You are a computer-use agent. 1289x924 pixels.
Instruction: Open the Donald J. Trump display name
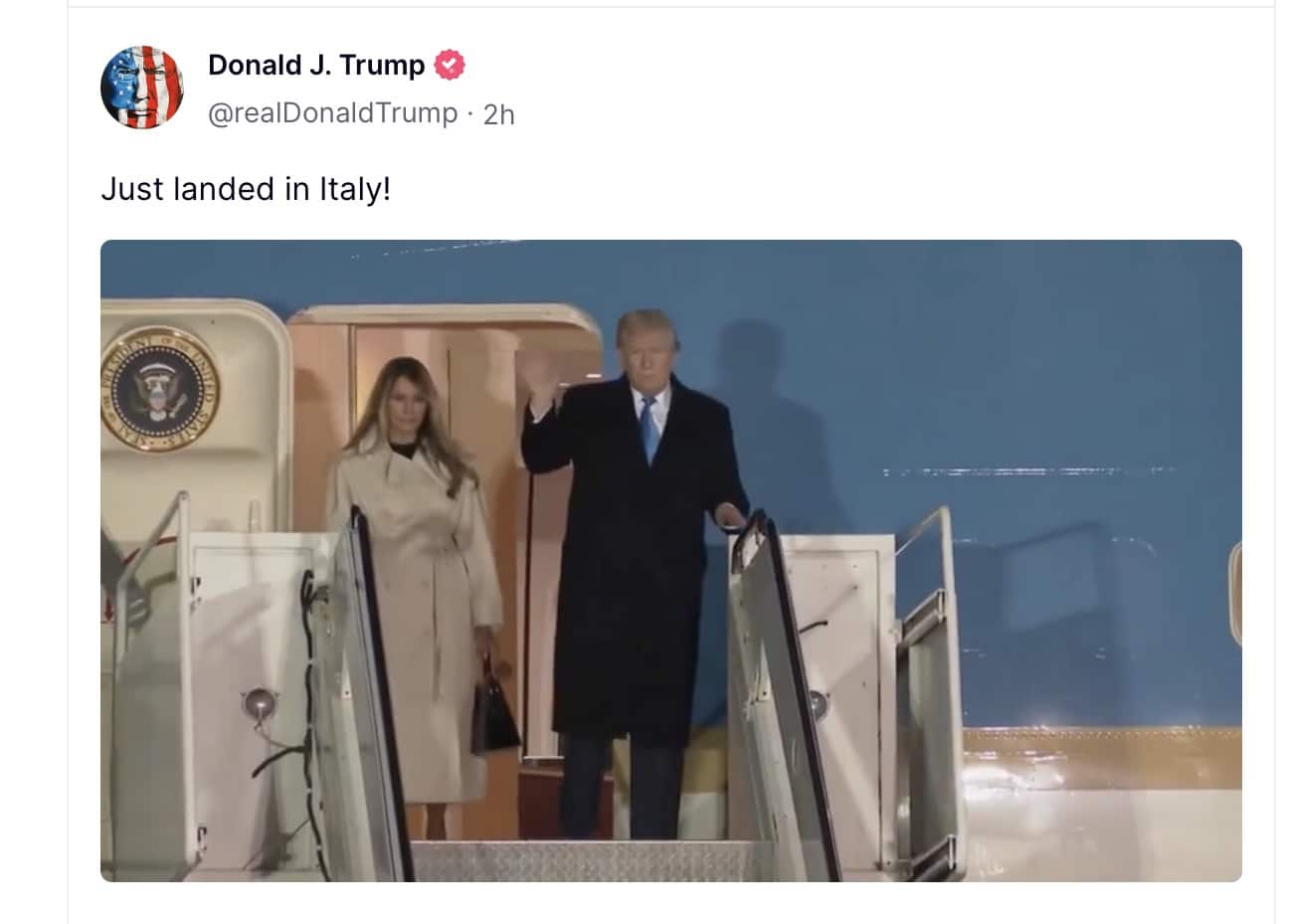click(x=316, y=66)
